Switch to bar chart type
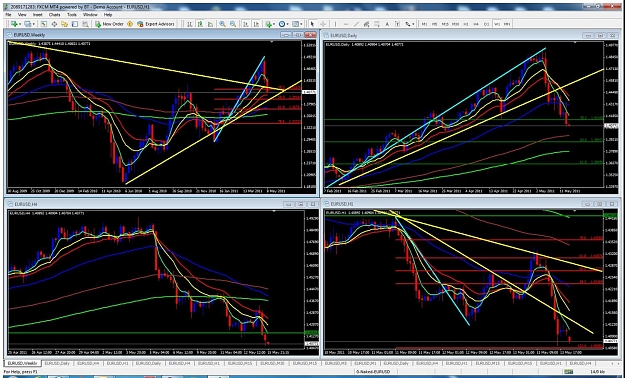Image resolution: width=625 pixels, height=378 pixels. coord(189,24)
